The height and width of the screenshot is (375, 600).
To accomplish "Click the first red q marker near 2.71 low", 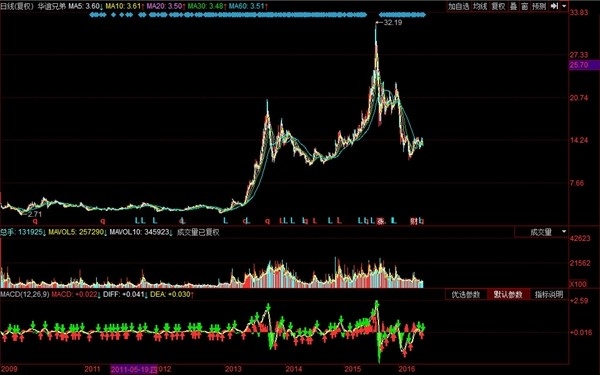I will pyautogui.click(x=35, y=221).
